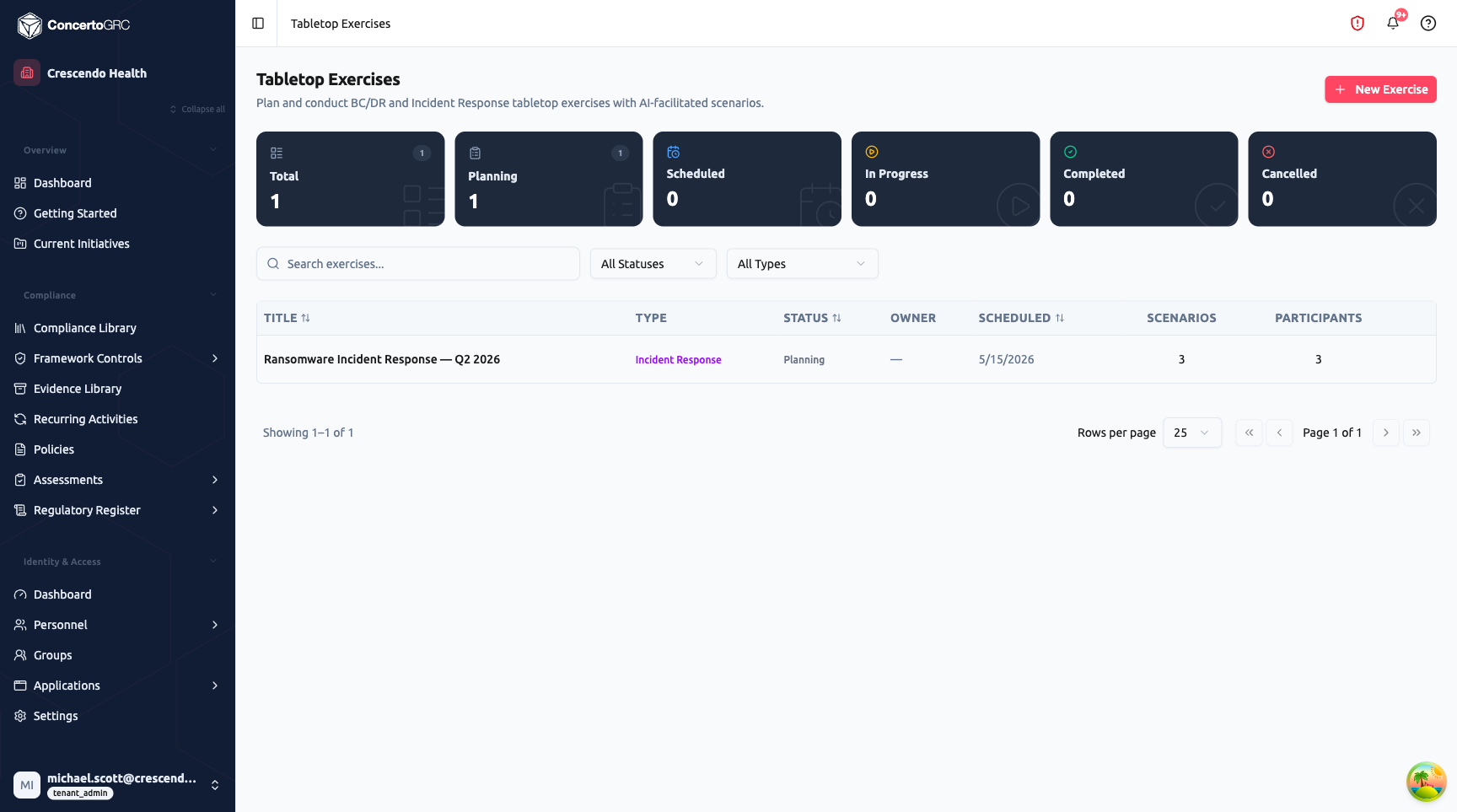Viewport: 1457px width, 812px height.
Task: Go to next page
Action: 1386,433
